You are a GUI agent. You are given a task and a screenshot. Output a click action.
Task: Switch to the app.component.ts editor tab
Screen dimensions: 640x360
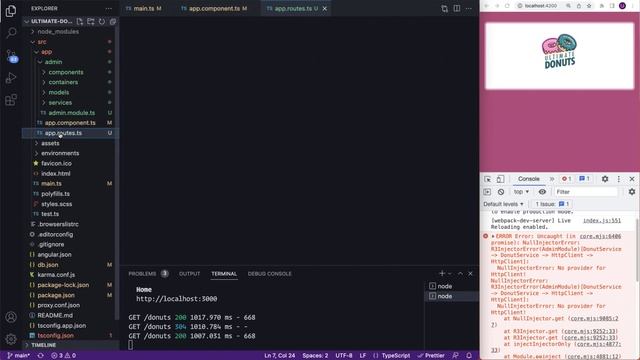214,8
